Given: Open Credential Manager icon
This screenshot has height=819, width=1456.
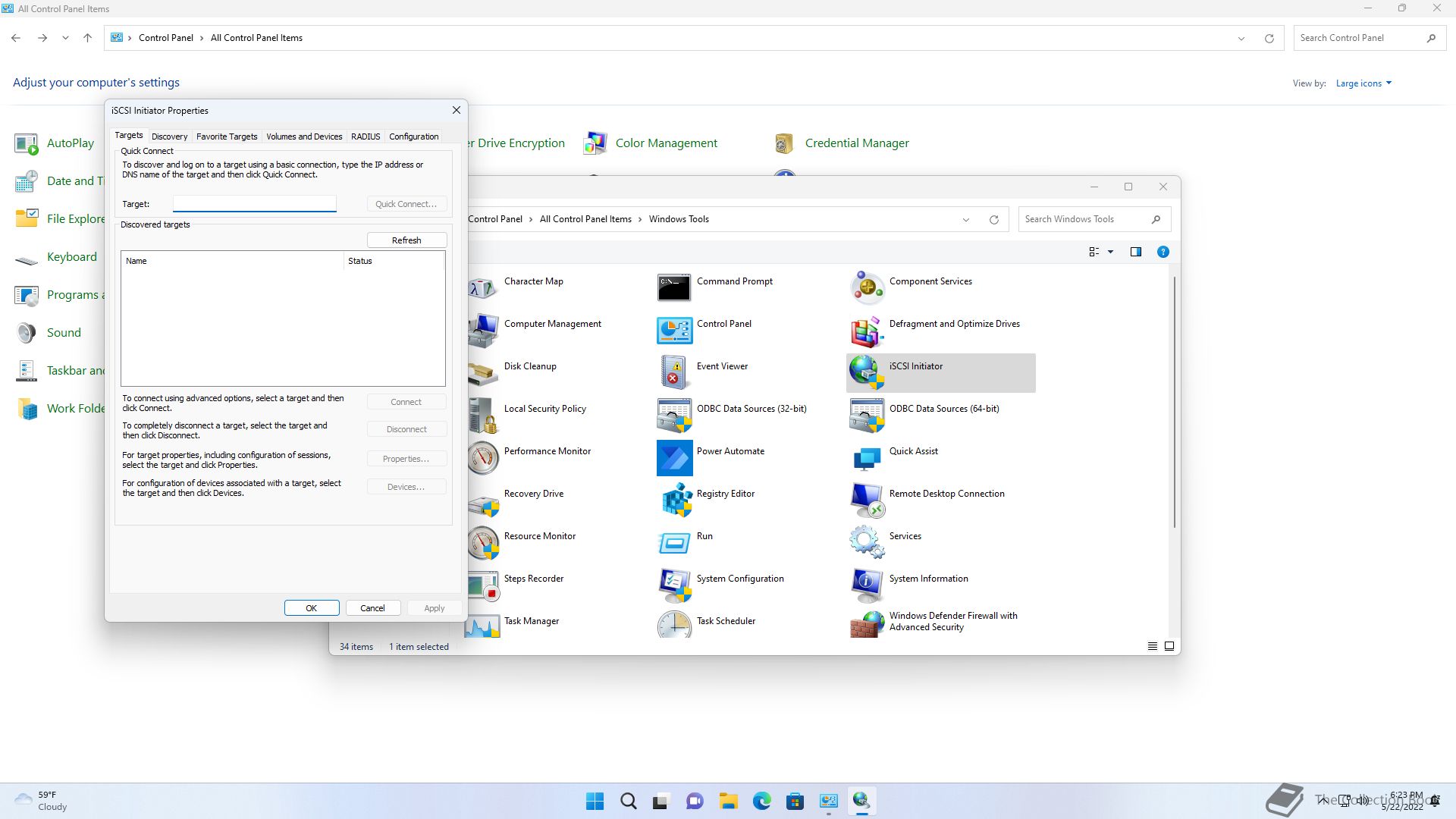Looking at the screenshot, I should 784,143.
